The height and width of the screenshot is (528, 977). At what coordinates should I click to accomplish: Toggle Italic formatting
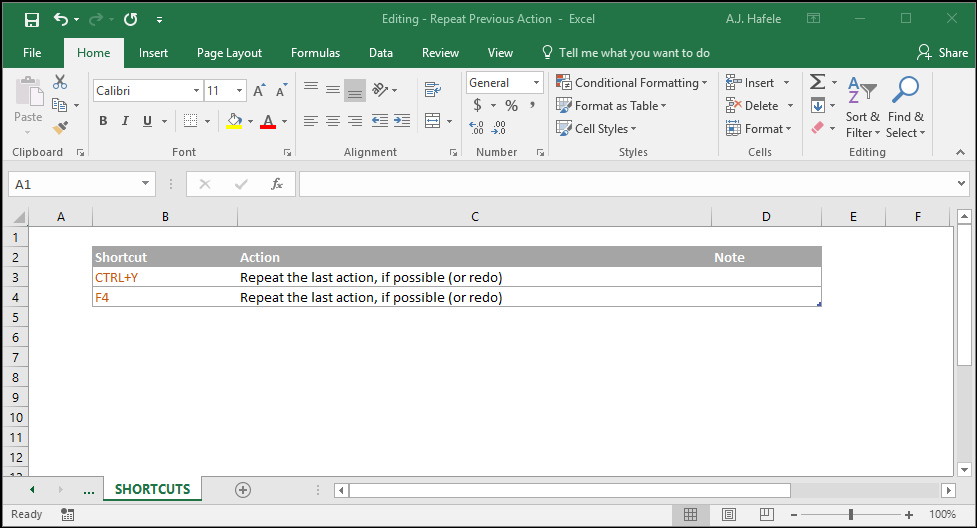(125, 121)
